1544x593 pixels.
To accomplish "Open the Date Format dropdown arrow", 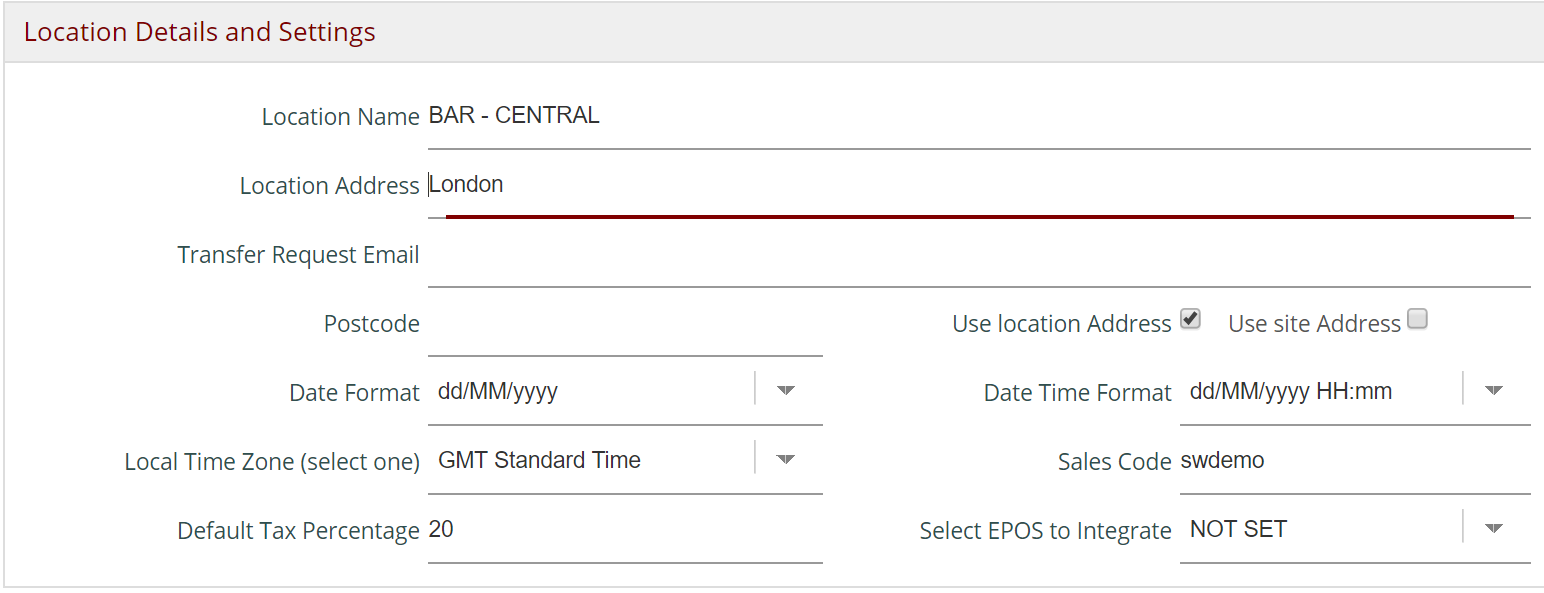I will pyautogui.click(x=786, y=390).
